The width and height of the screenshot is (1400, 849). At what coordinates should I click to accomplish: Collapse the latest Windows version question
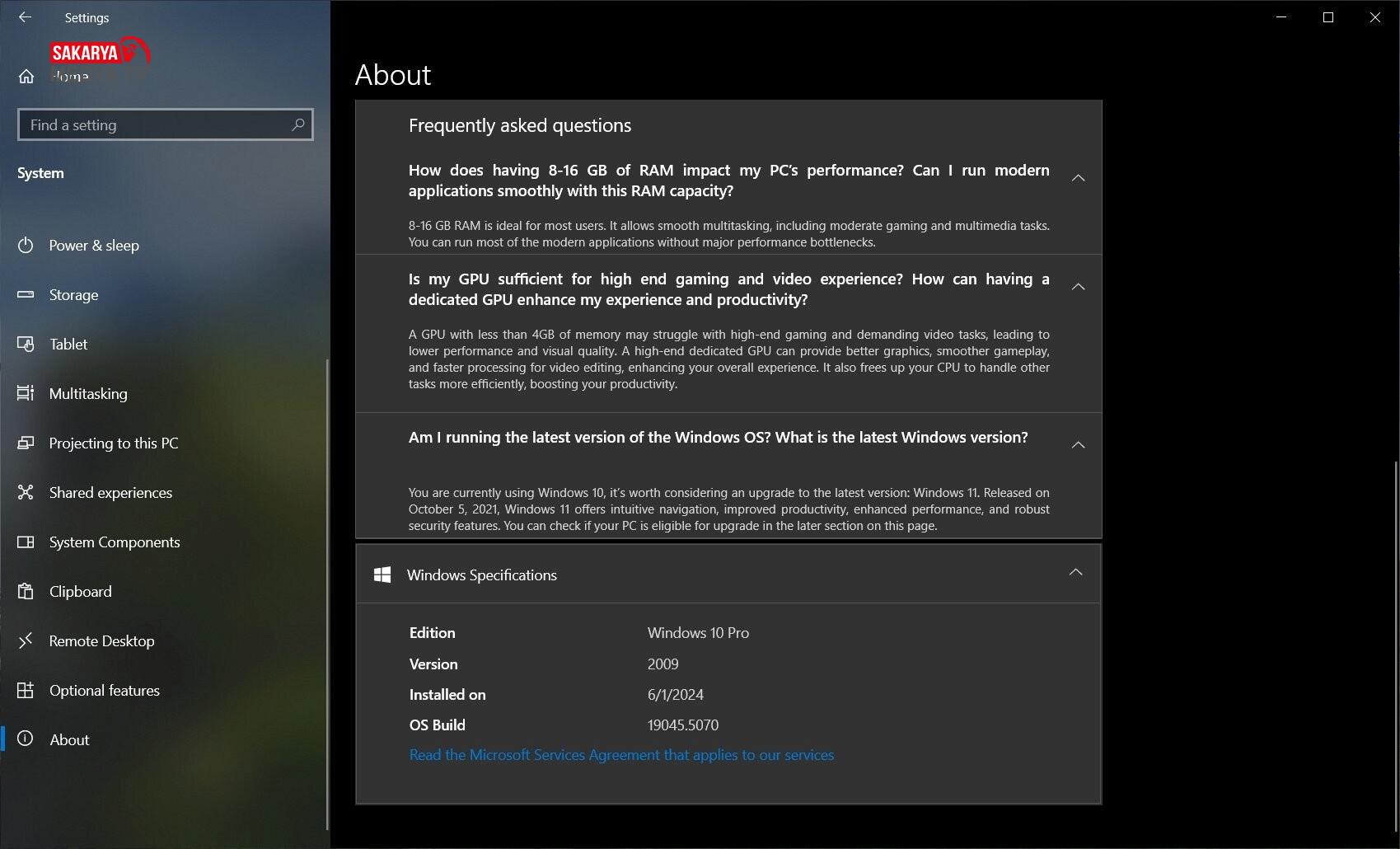point(1078,445)
